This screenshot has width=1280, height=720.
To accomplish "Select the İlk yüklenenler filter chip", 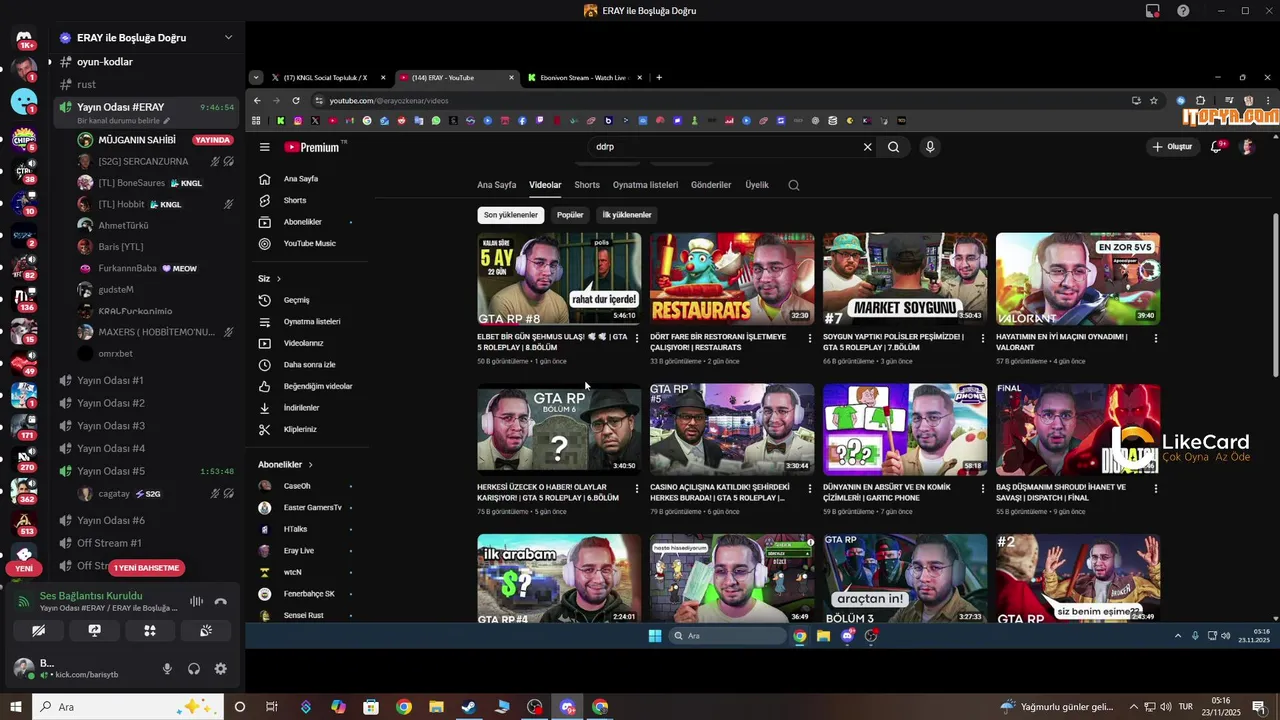I will pyautogui.click(x=627, y=215).
